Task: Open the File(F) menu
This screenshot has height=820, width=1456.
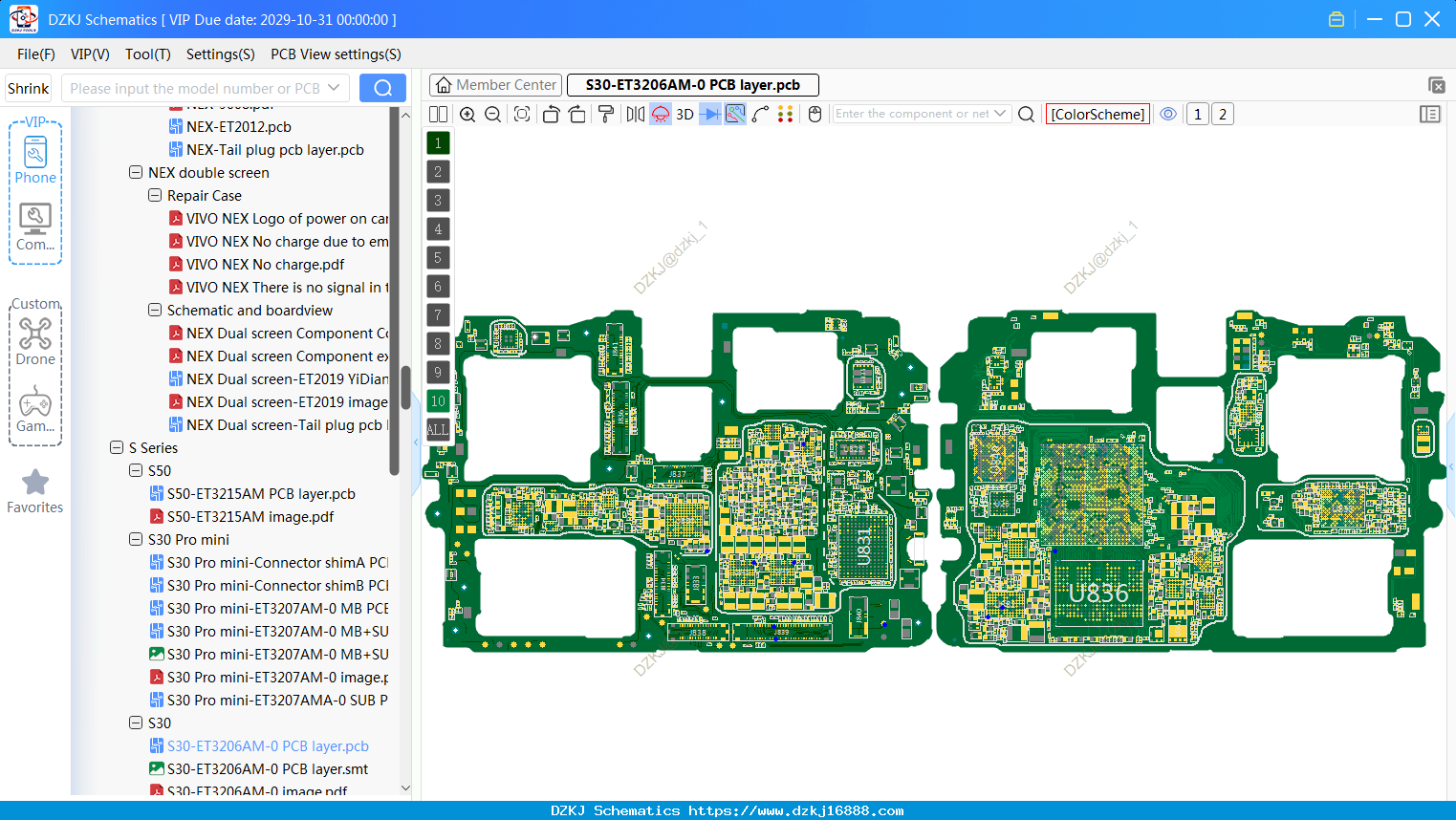Action: click(x=36, y=54)
